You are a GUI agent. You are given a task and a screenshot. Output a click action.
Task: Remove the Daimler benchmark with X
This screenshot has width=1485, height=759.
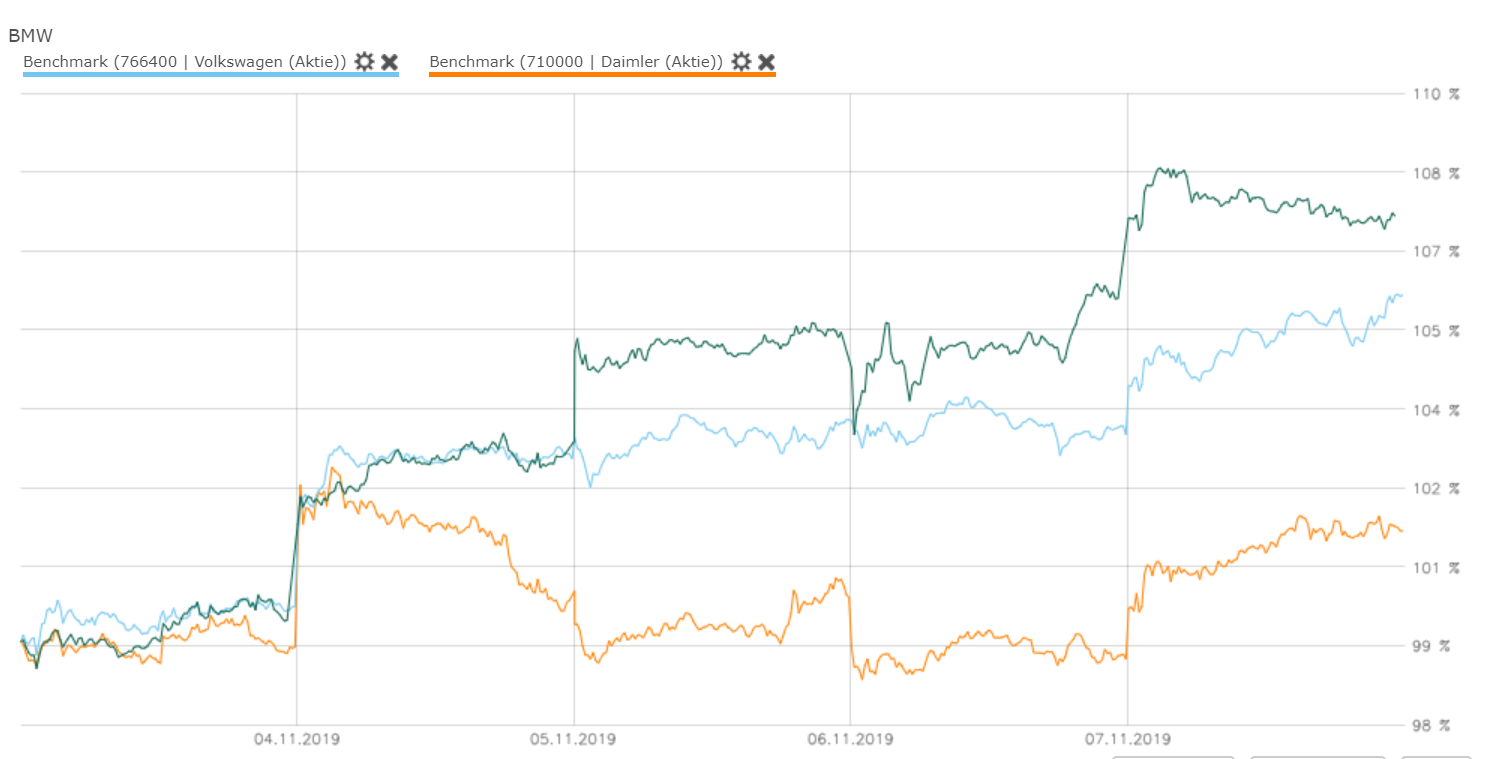(766, 62)
